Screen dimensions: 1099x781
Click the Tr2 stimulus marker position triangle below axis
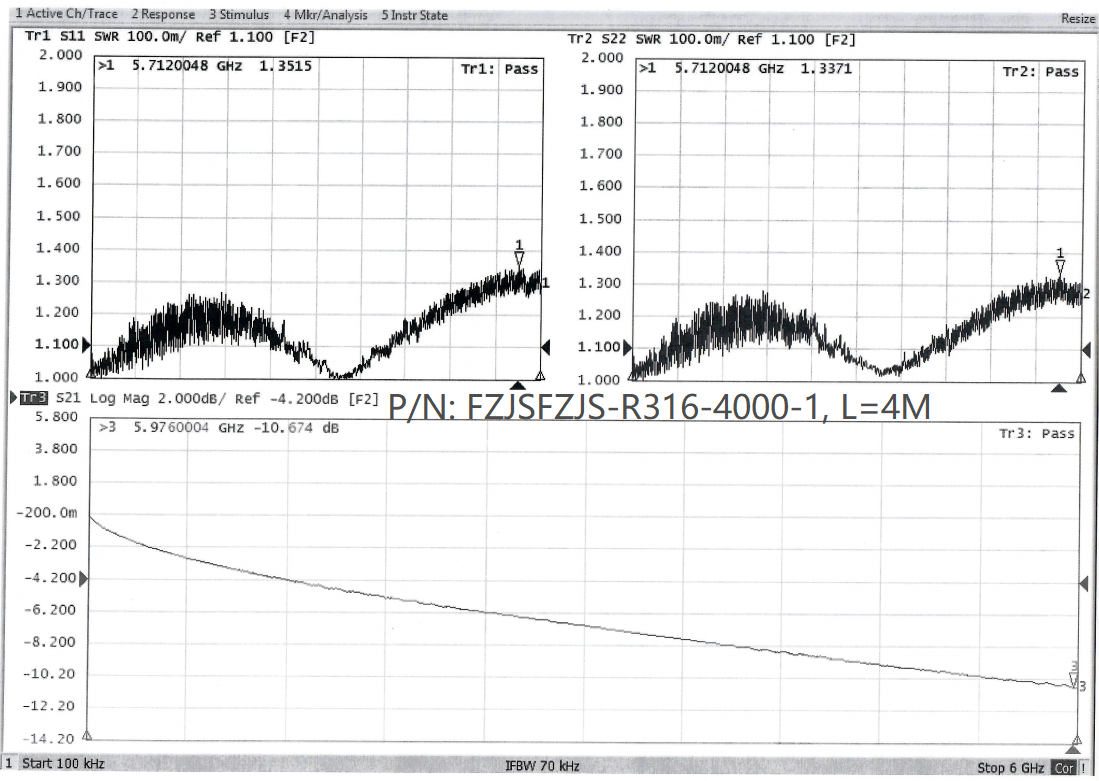1059,388
